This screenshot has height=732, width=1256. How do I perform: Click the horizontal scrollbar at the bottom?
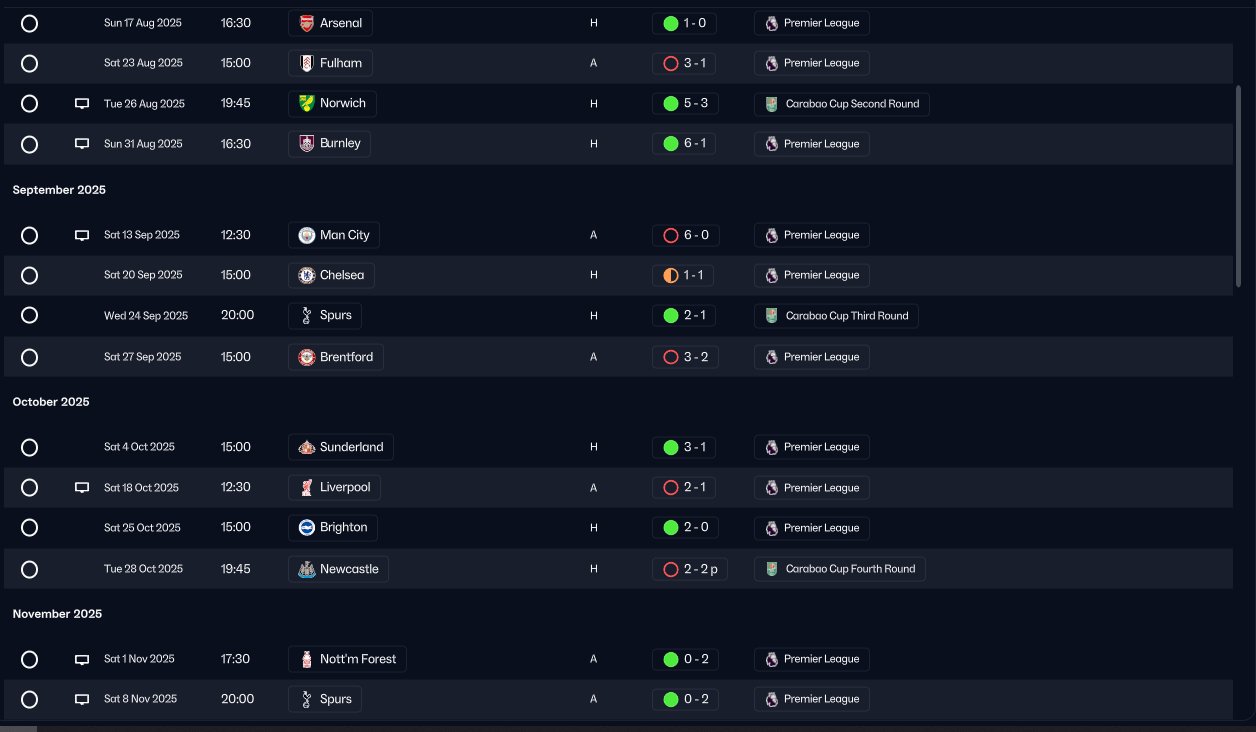(x=18, y=729)
